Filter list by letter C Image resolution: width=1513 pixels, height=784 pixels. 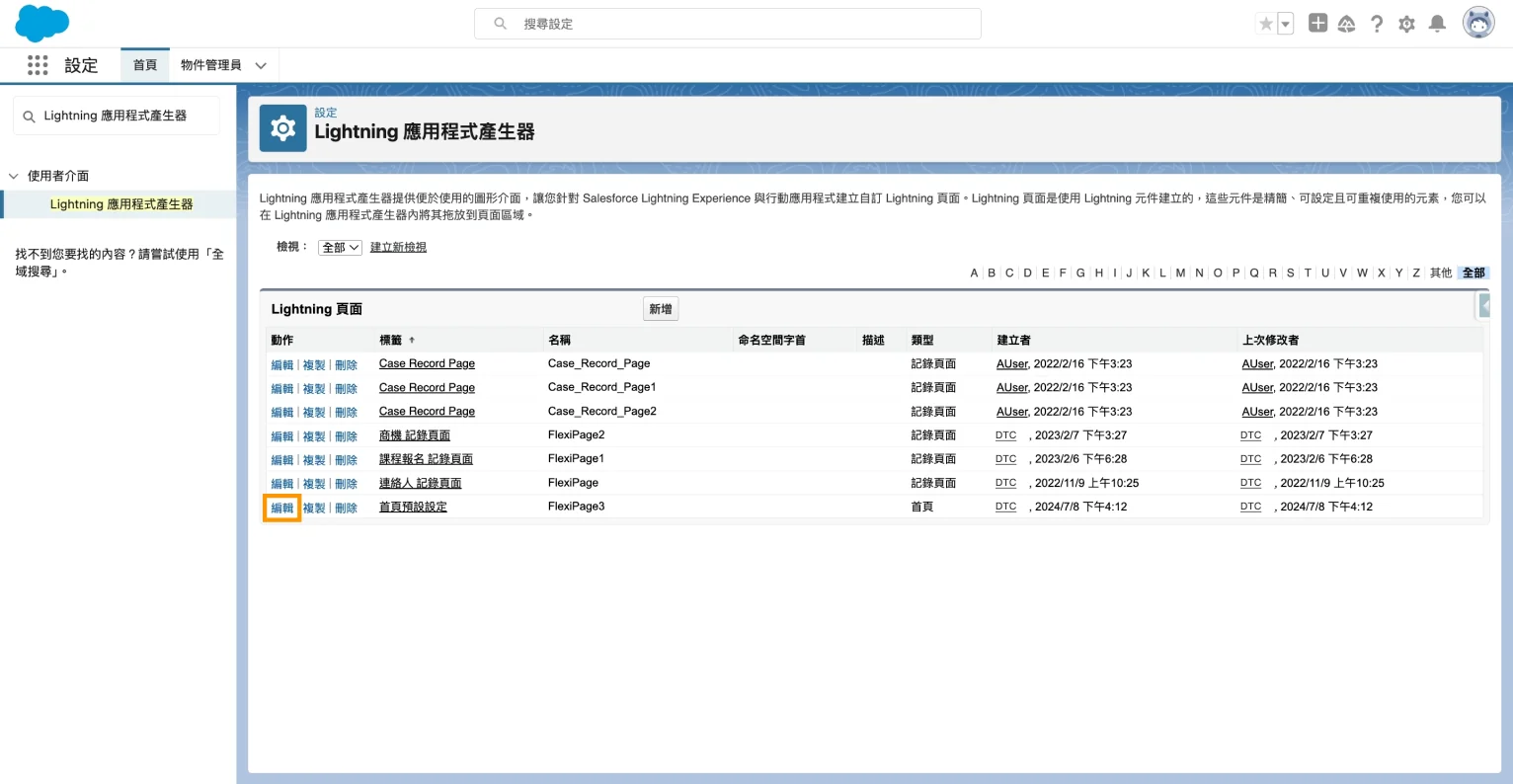coord(1009,274)
